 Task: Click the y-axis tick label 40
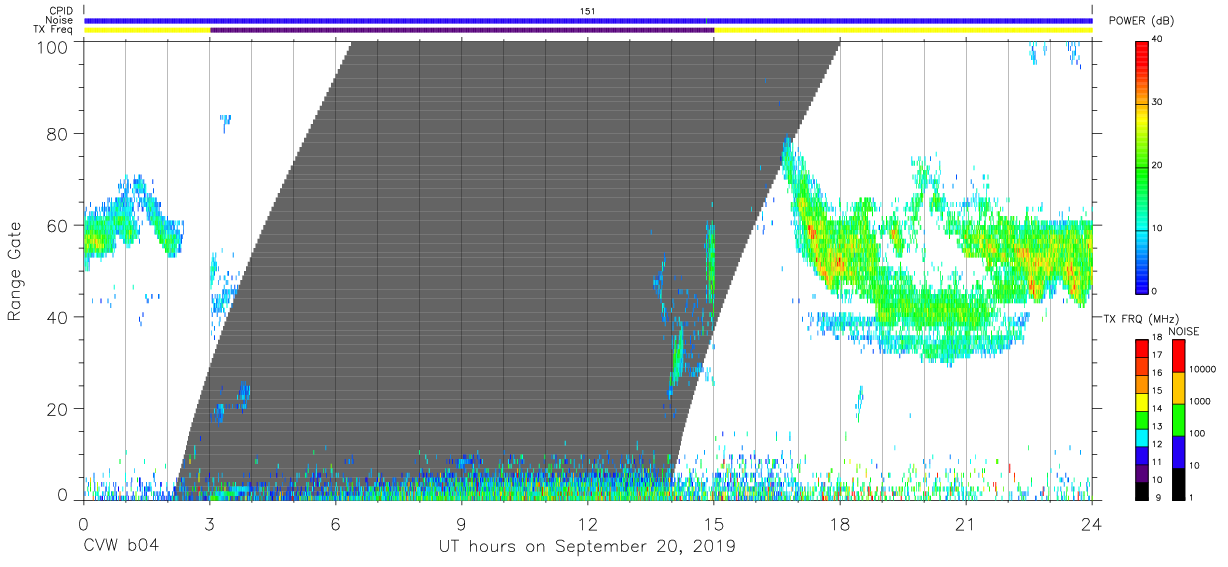click(57, 317)
